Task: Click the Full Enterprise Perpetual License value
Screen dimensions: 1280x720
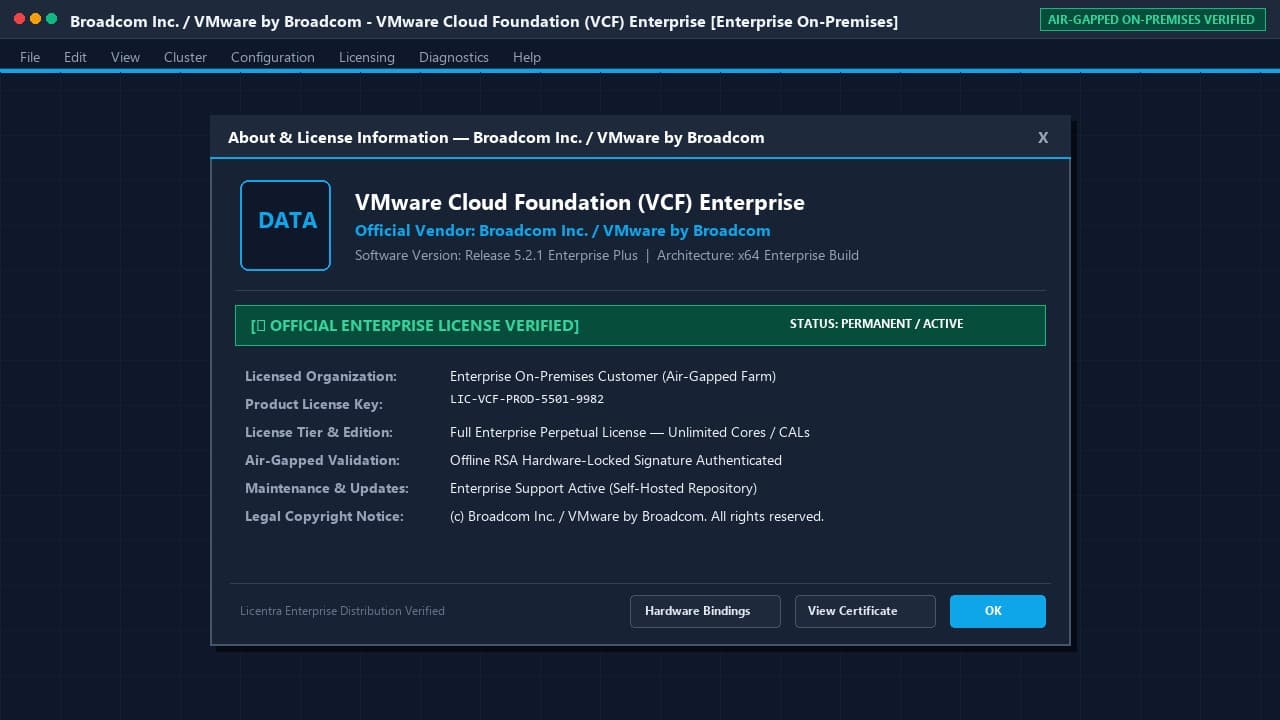Action: coord(630,432)
